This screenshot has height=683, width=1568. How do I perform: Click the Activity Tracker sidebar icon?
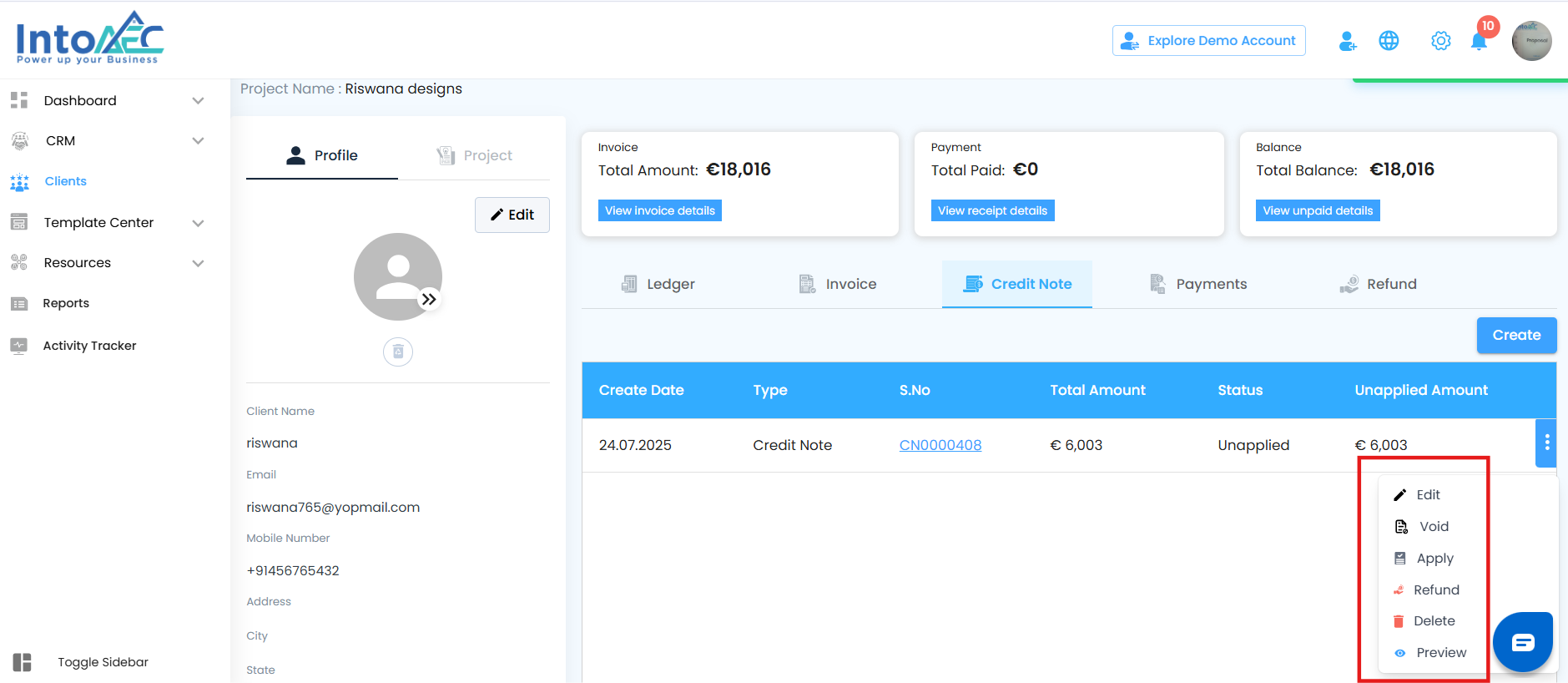click(19, 346)
